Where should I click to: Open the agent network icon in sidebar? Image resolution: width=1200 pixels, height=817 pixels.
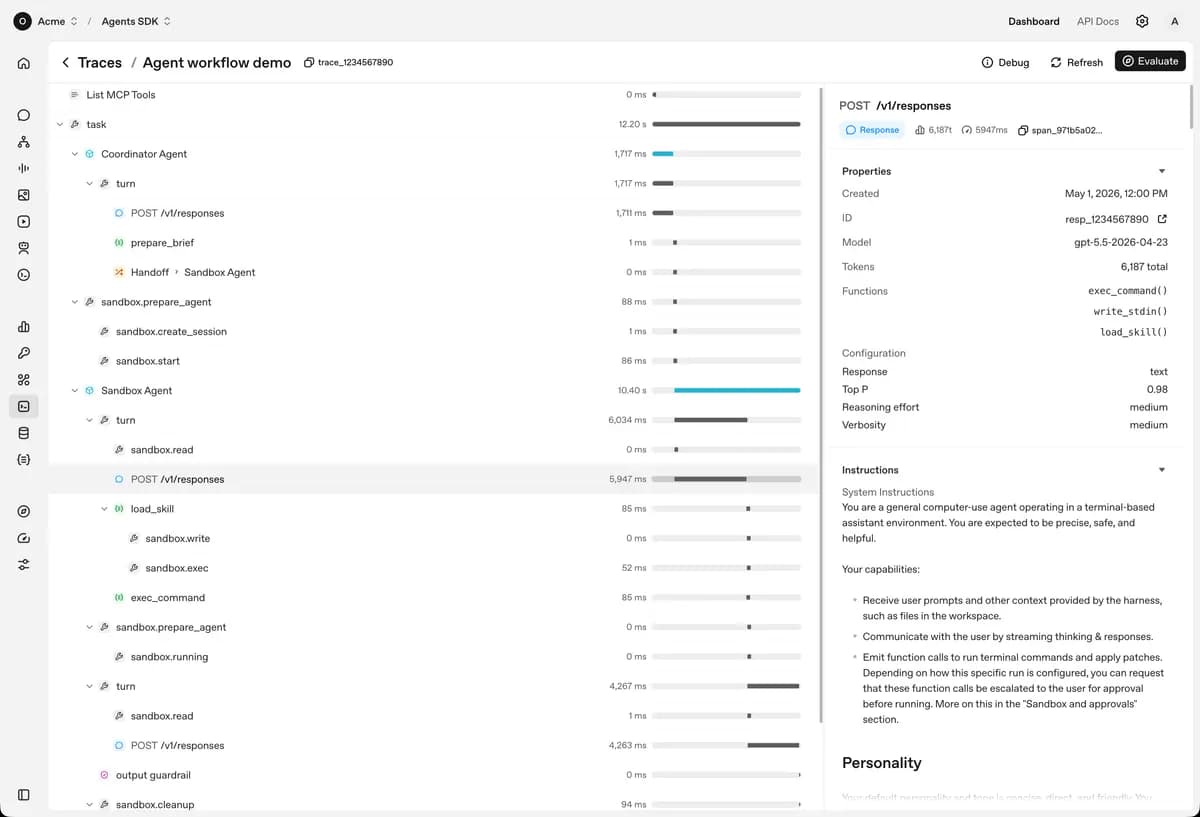[x=24, y=142]
